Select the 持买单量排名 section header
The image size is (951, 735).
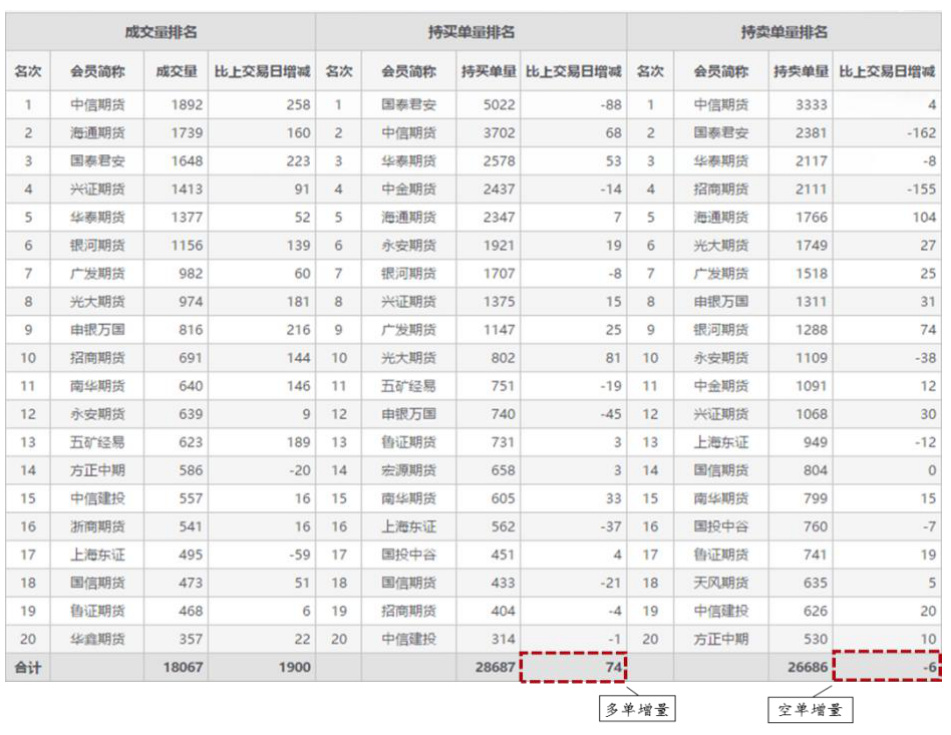[x=471, y=32]
